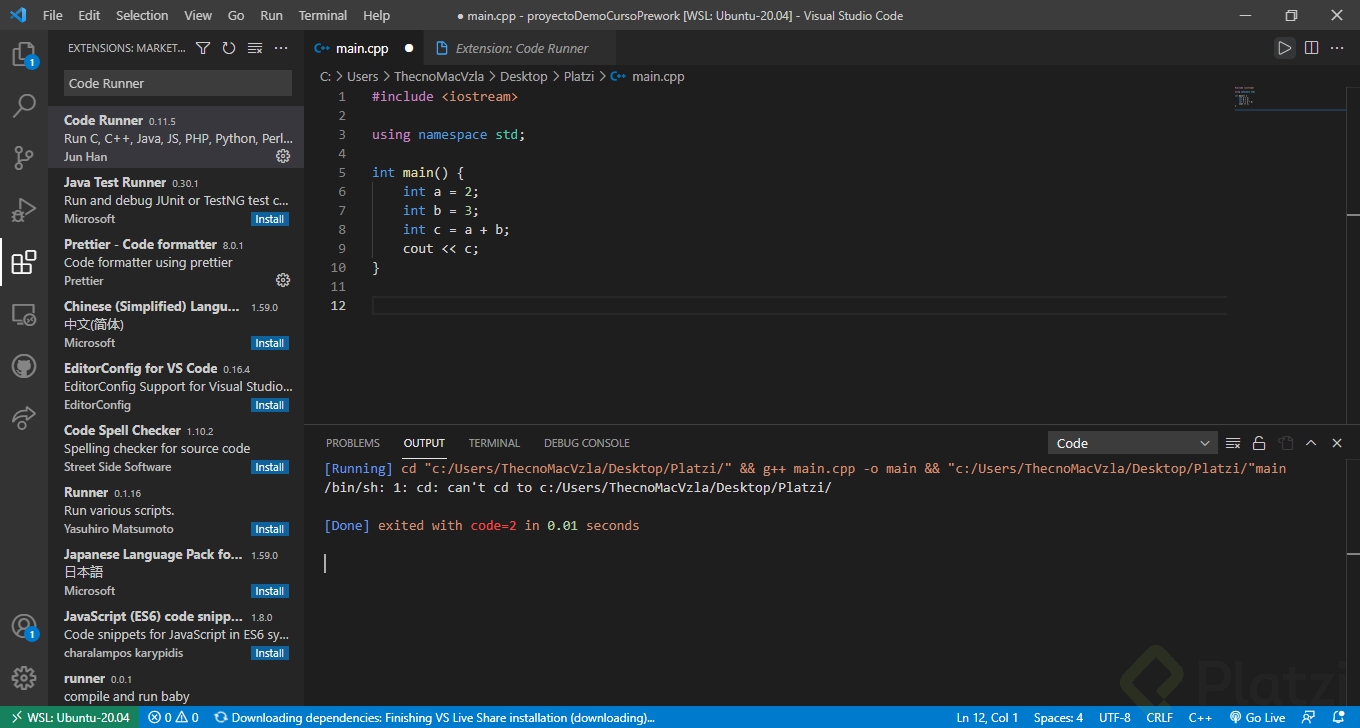The width and height of the screenshot is (1360, 728).
Task: Click the extensions search box with Code Runner
Action: point(178,83)
